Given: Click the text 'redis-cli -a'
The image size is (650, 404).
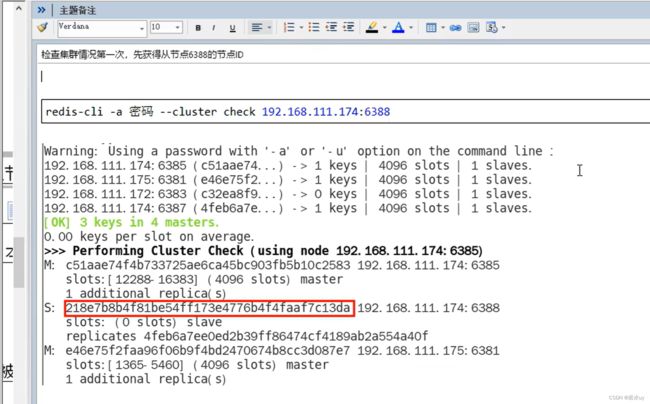Looking at the screenshot, I should pos(84,112).
